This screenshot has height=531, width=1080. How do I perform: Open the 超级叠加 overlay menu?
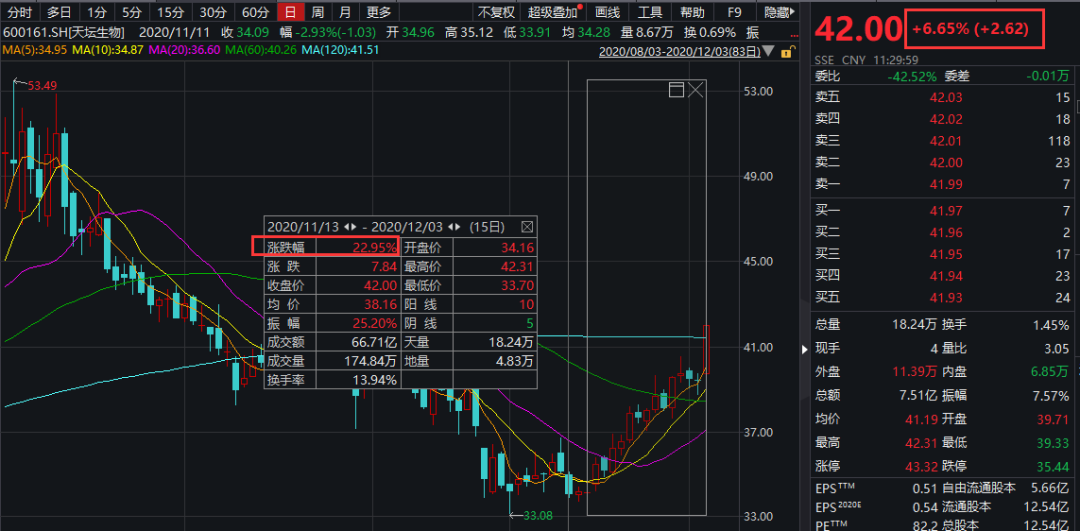pos(553,12)
